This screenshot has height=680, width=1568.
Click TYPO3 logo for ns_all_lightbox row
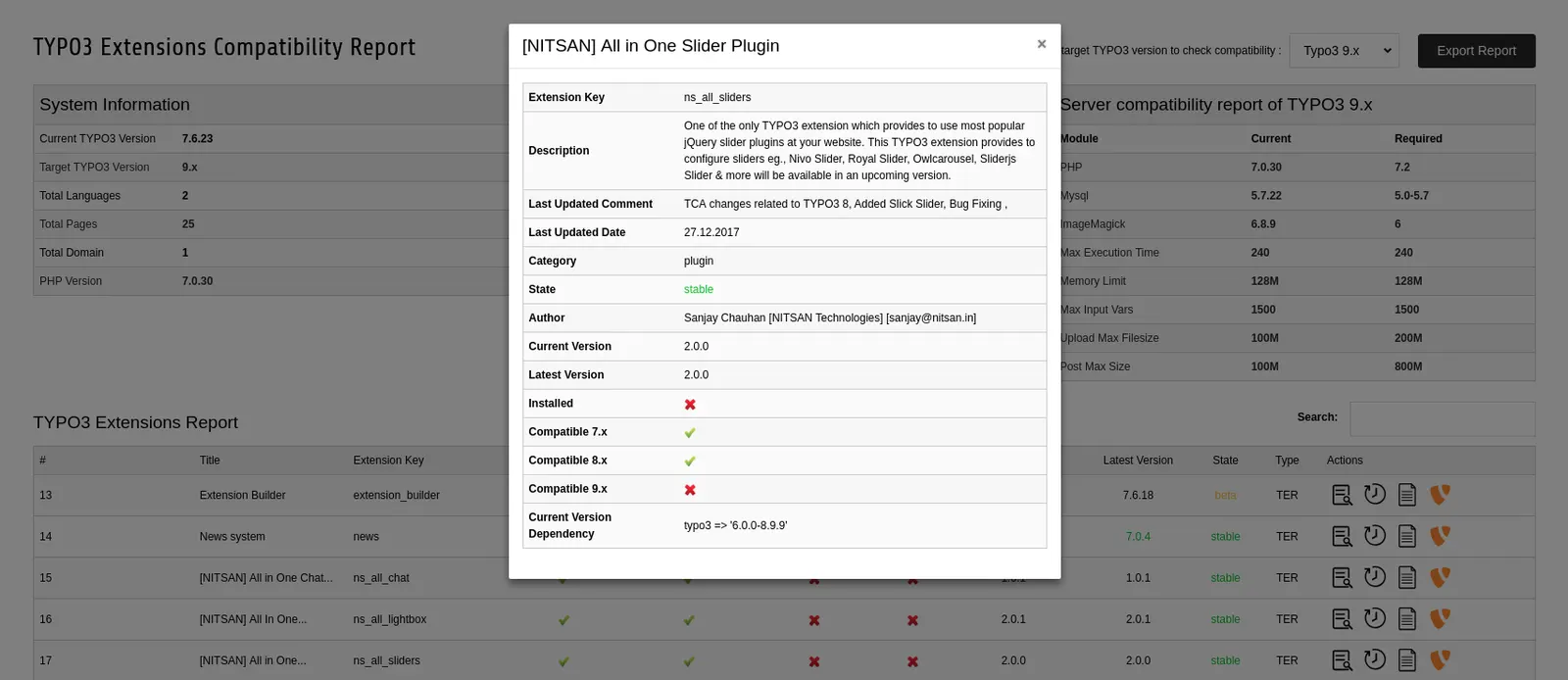[1440, 619]
